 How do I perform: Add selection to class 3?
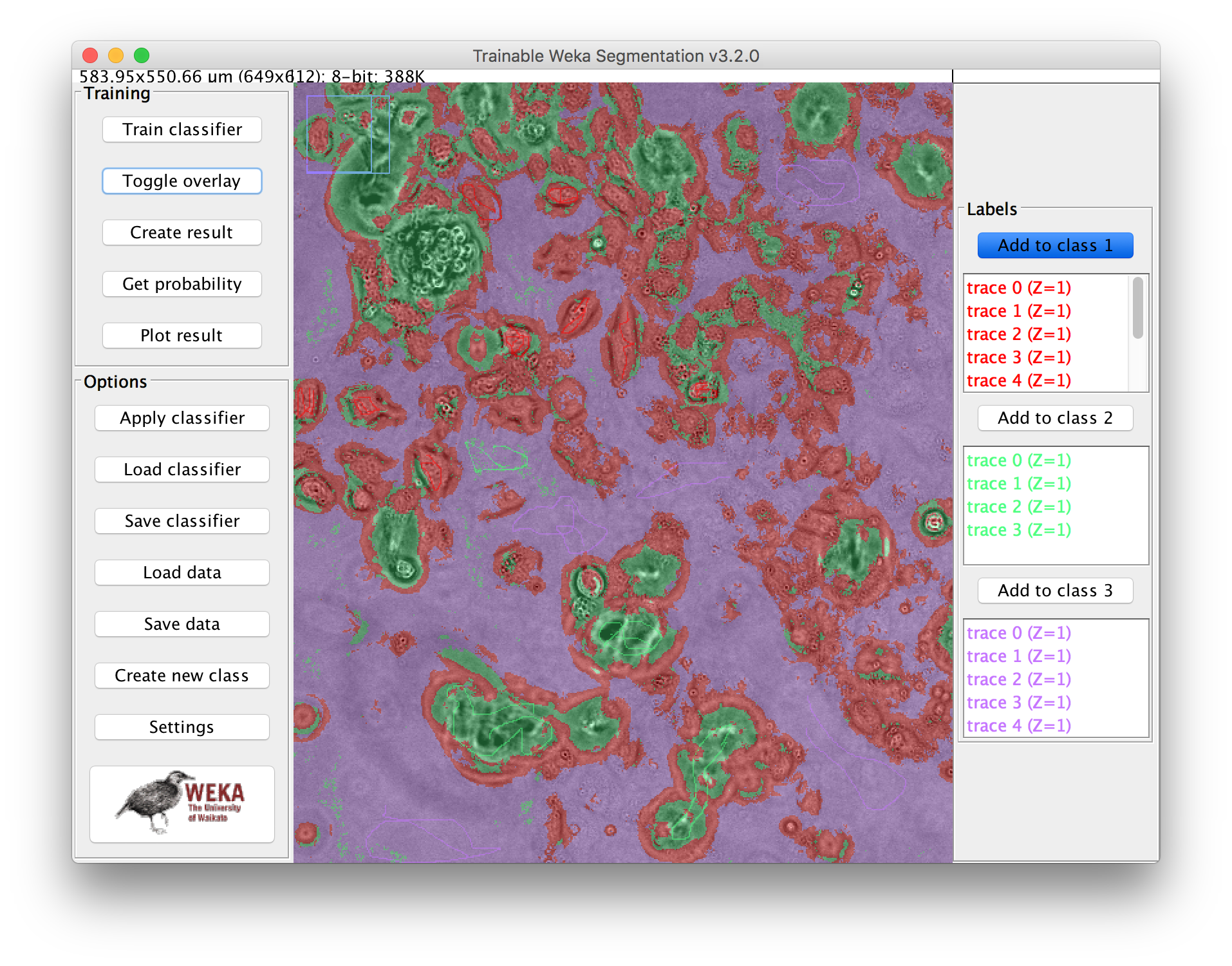coord(1054,590)
